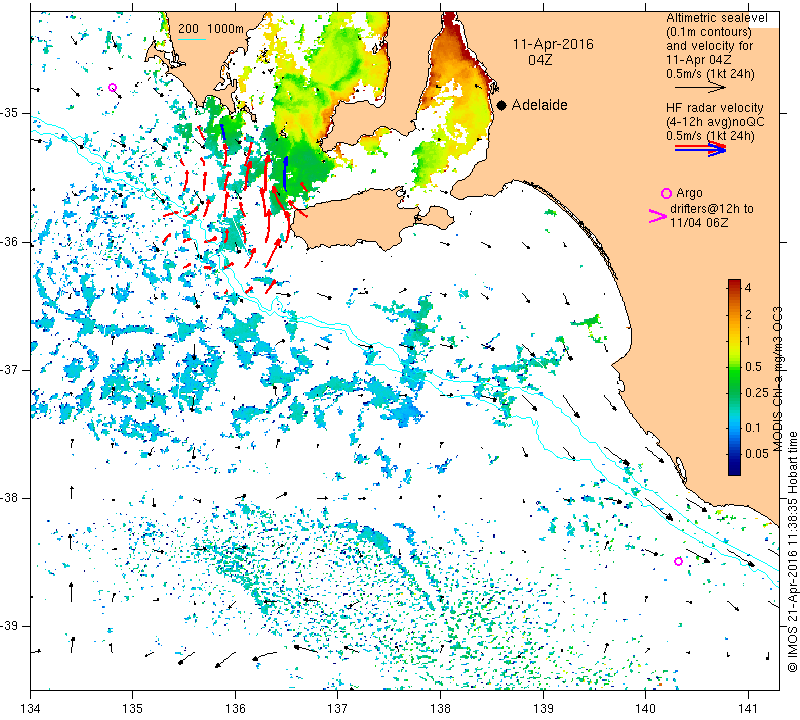Click the Argo float marker near 140.3E 38.5S
Image resolution: width=800 pixels, height=720 pixels.
(x=679, y=562)
